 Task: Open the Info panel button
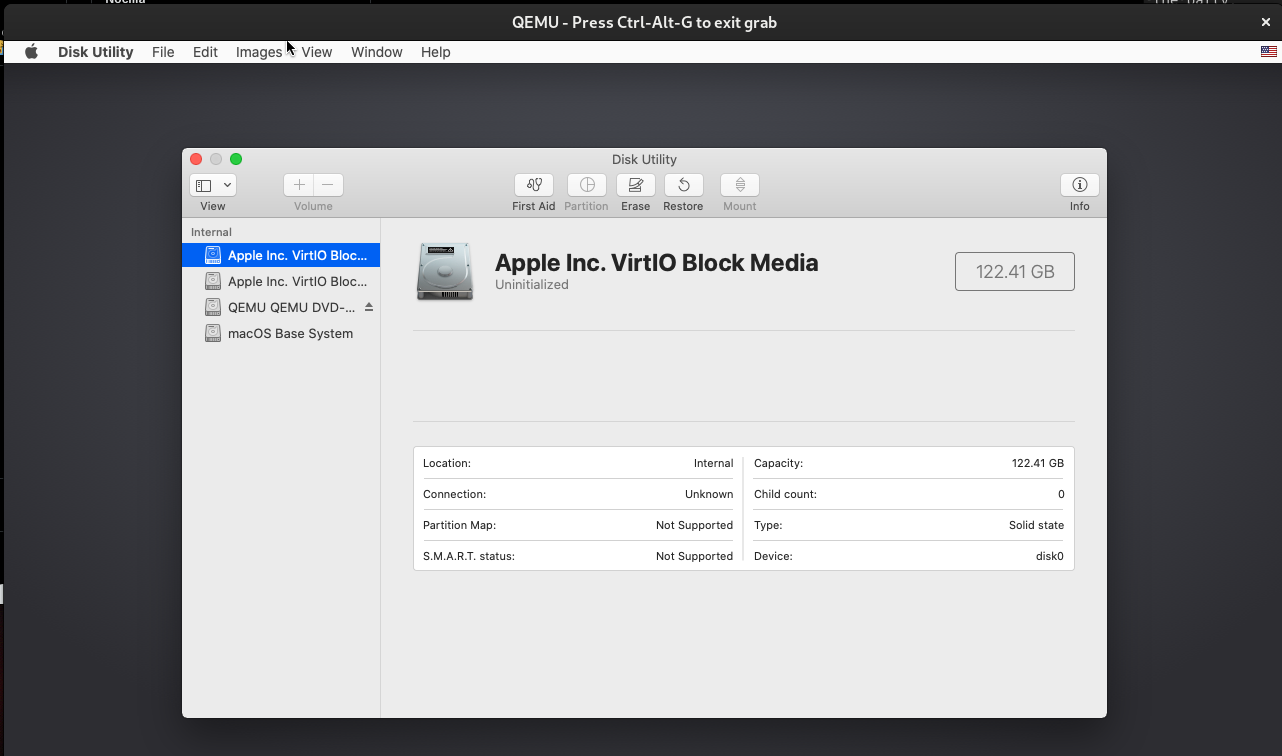tap(1080, 185)
